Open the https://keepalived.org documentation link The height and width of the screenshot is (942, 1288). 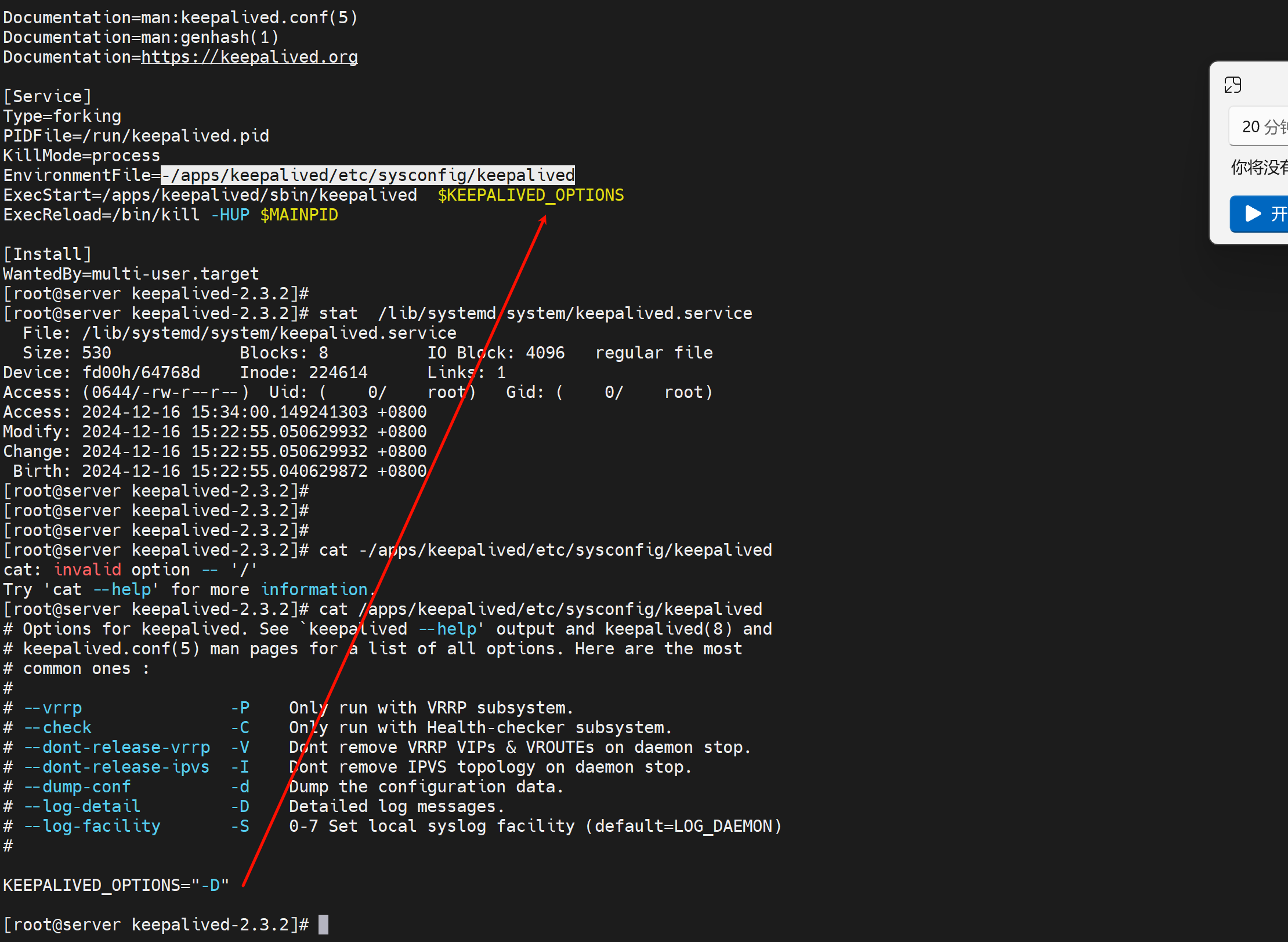[249, 57]
